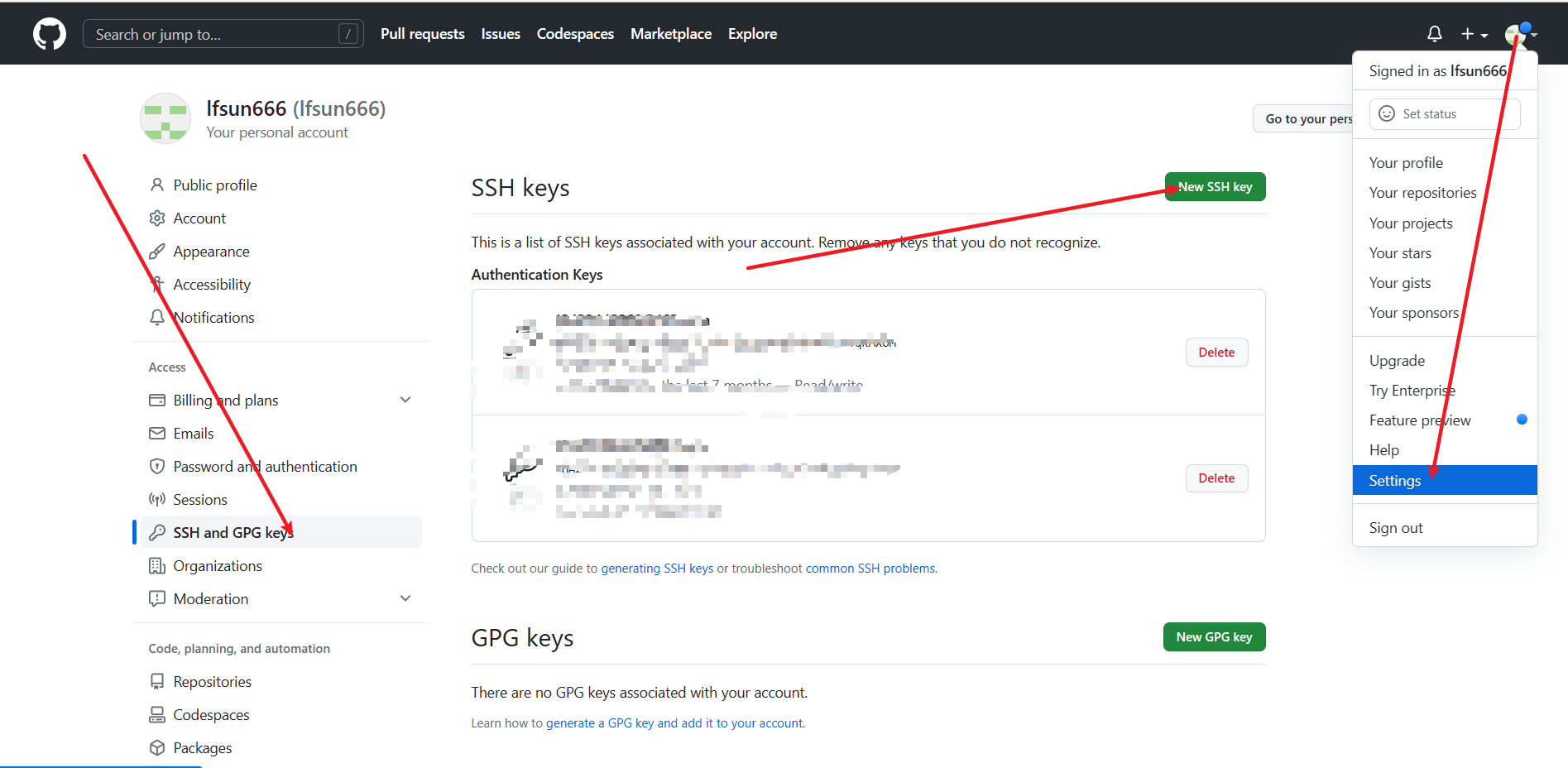Expand the Moderation section
The height and width of the screenshot is (768, 1568).
405,598
